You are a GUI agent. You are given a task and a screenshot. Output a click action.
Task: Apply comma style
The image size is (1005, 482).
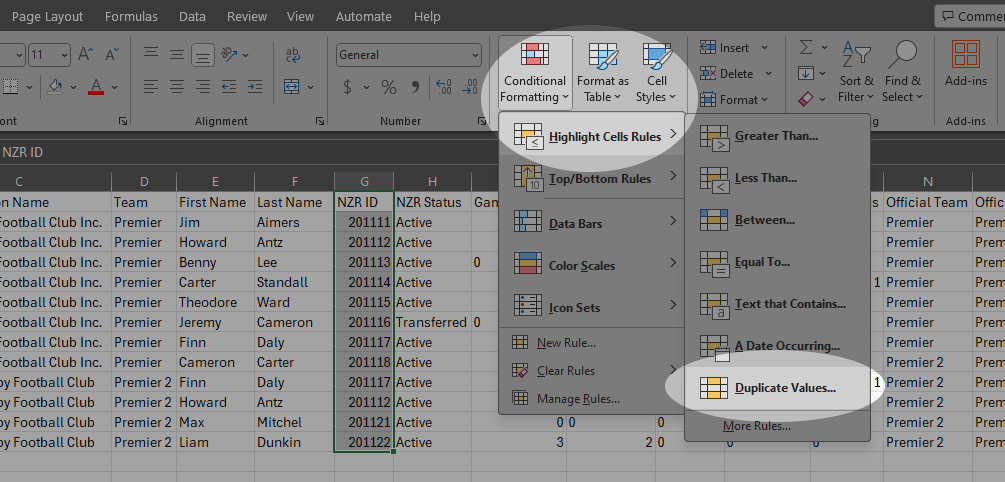(415, 87)
